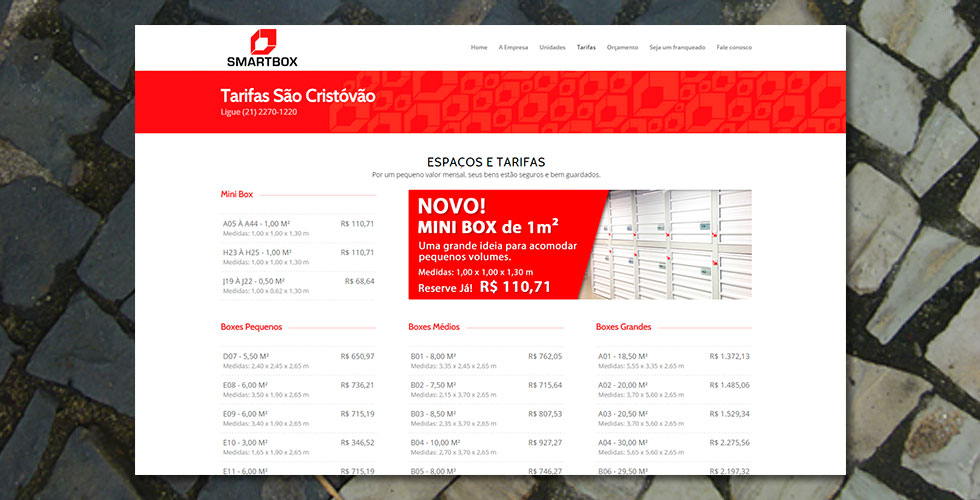Click the Boxes Pequenos section heading
Viewport: 980px width, 500px height.
(x=252, y=327)
